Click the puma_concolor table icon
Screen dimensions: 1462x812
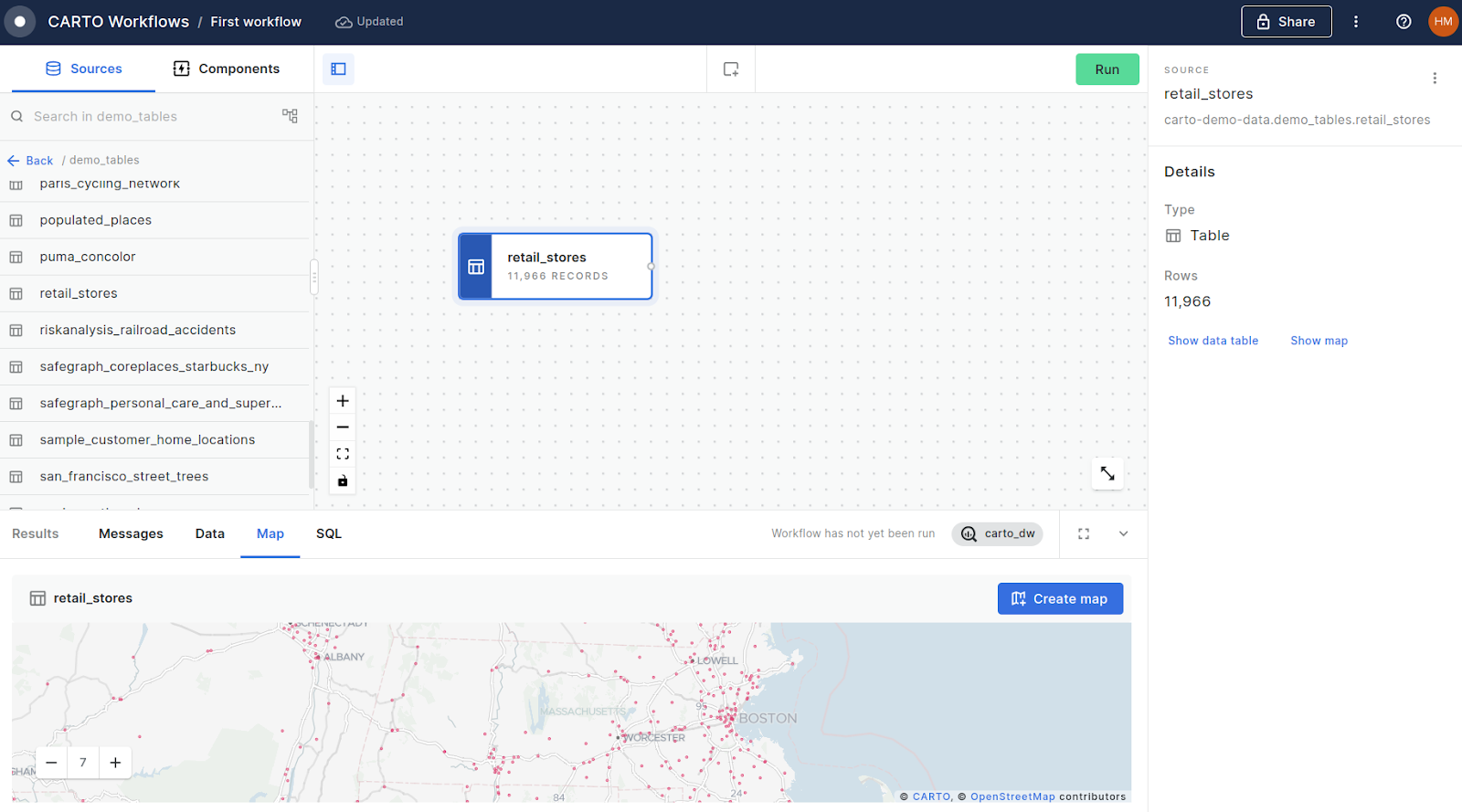pyautogui.click(x=16, y=257)
